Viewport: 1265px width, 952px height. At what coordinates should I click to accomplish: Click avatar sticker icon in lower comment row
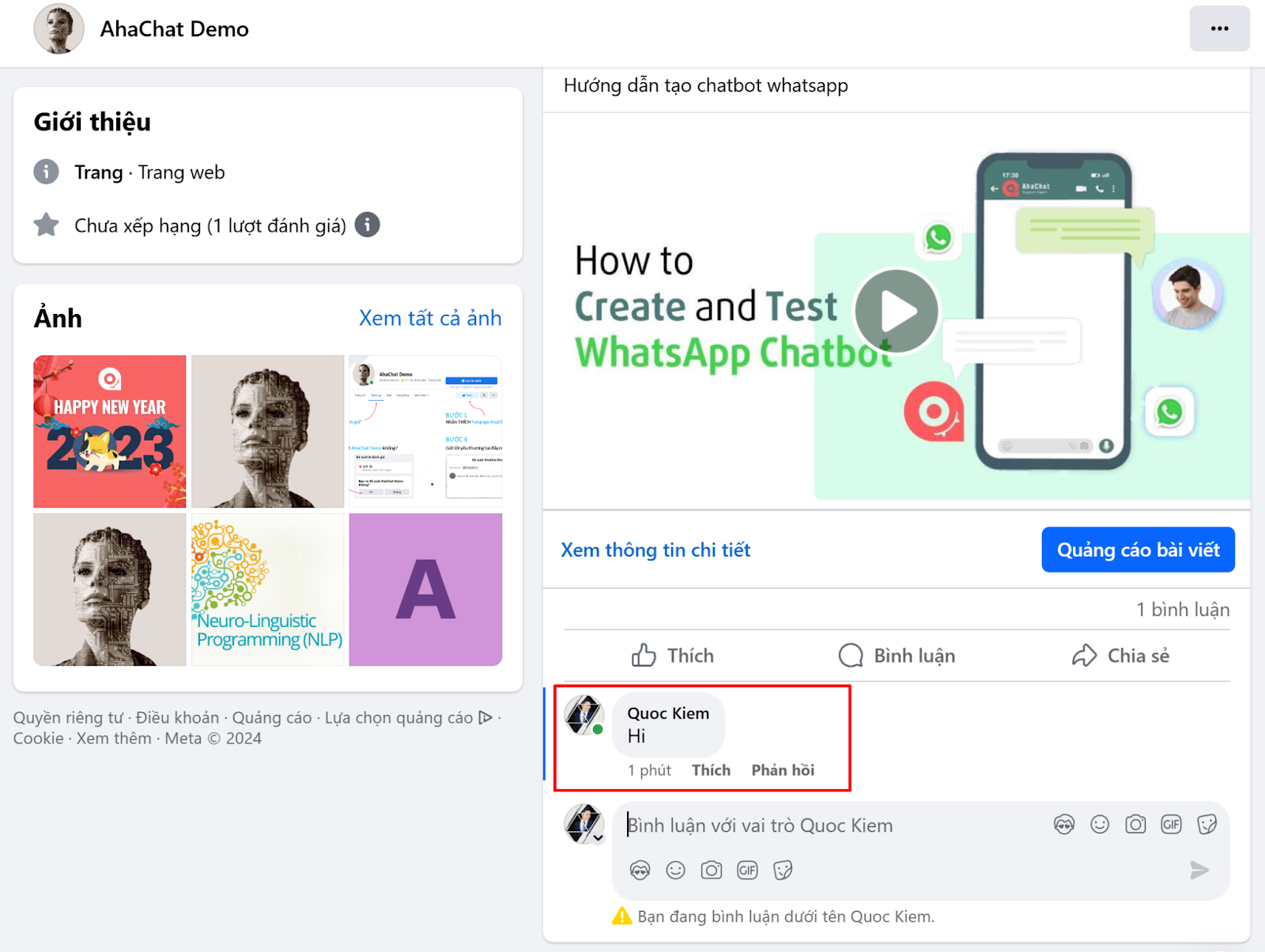tap(640, 871)
